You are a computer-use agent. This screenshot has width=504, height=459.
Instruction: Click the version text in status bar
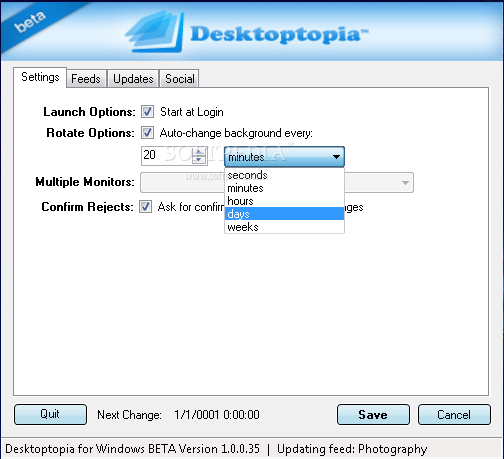coord(132,449)
